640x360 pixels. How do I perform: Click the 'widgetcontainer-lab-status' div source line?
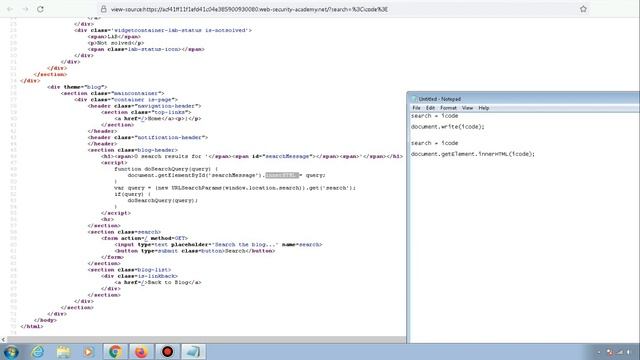click(163, 30)
